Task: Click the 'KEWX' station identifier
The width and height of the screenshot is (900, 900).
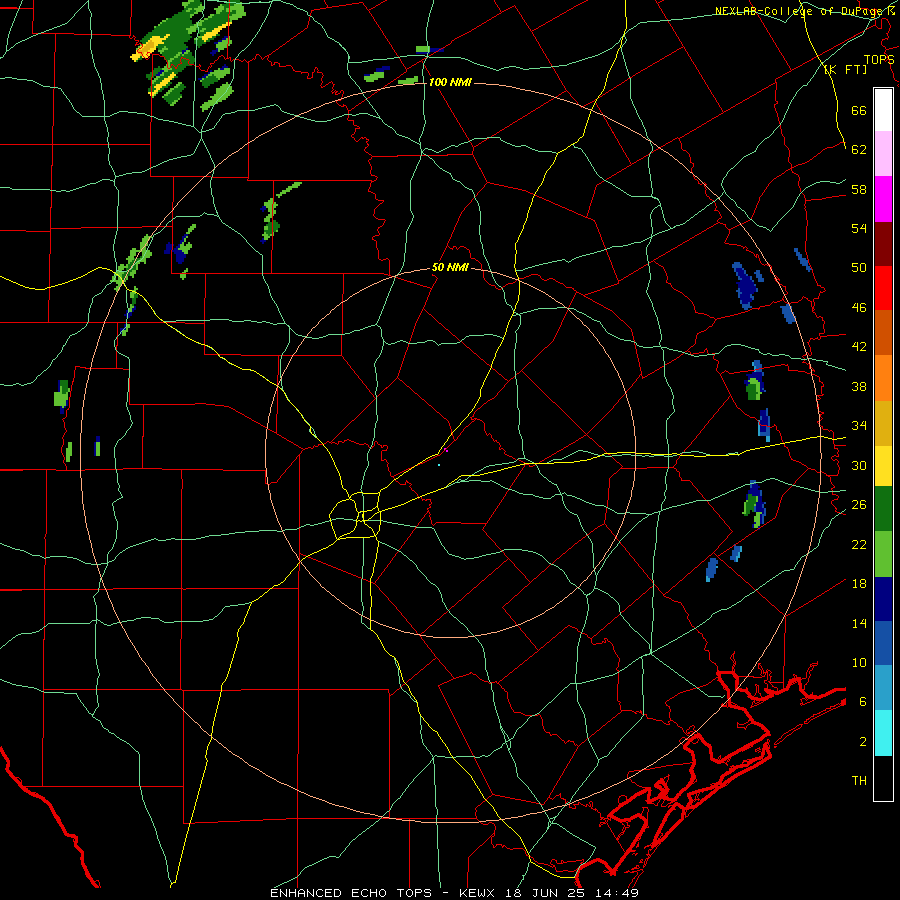Action: coord(476,893)
